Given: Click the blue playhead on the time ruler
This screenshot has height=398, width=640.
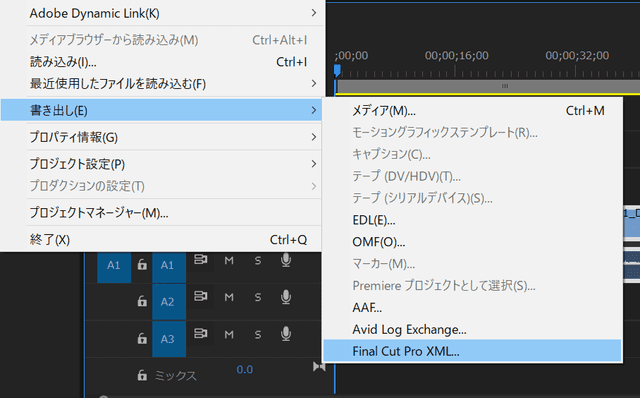Looking at the screenshot, I should point(337,70).
